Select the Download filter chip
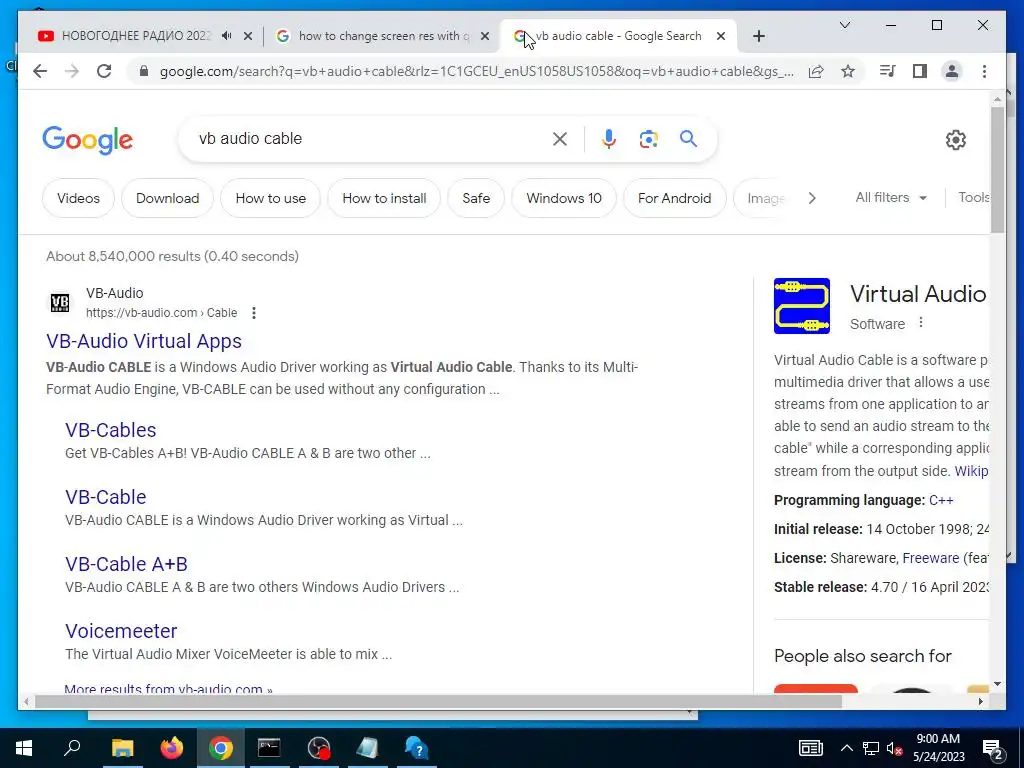This screenshot has width=1024, height=768. point(167,198)
